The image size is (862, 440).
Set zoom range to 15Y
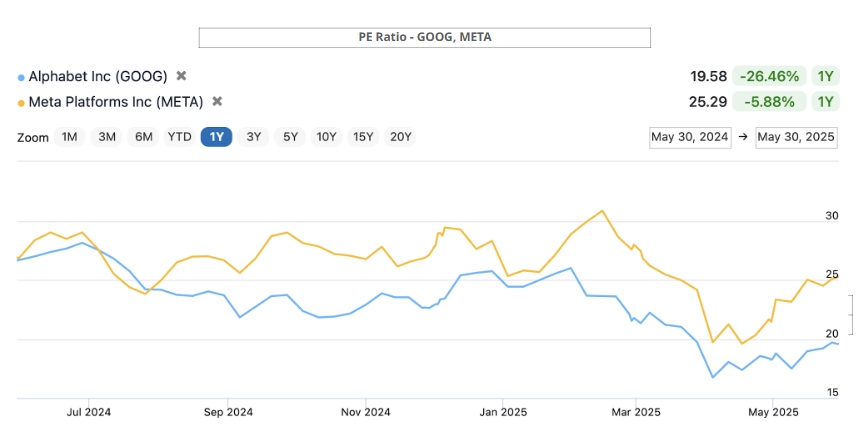pyautogui.click(x=363, y=137)
